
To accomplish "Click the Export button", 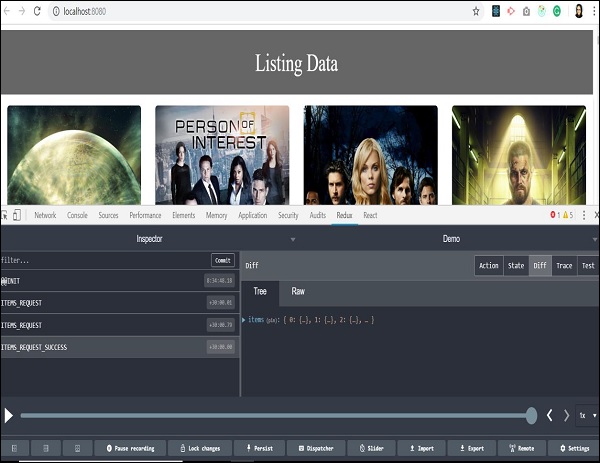I will pos(471,448).
